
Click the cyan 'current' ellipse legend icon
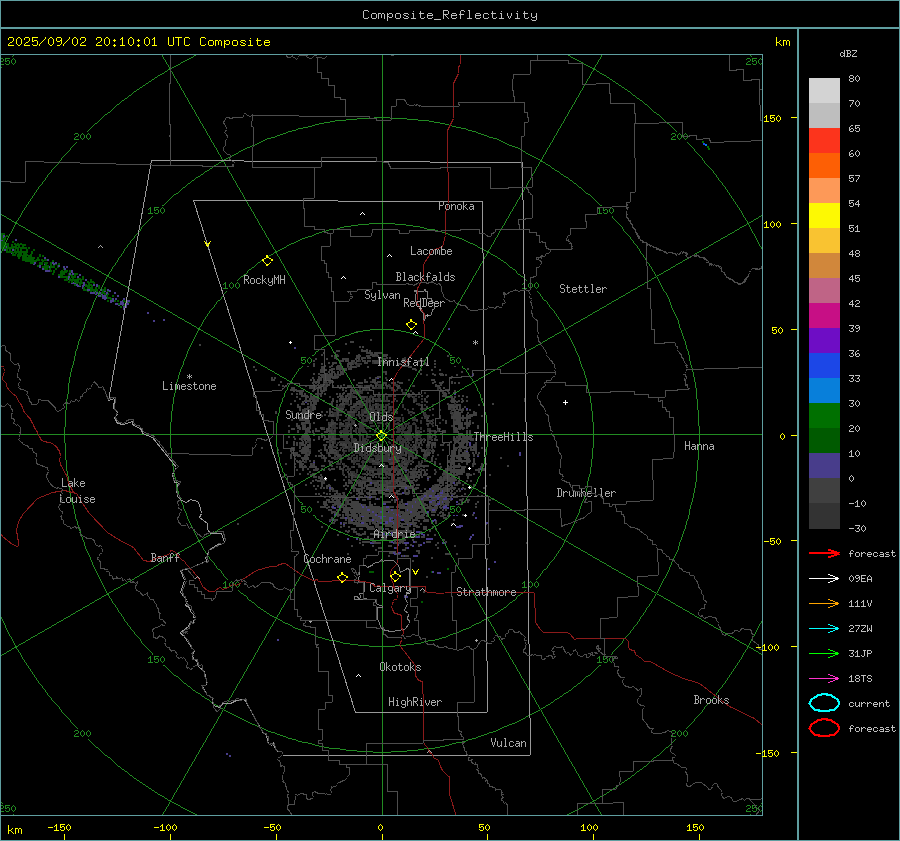point(824,703)
